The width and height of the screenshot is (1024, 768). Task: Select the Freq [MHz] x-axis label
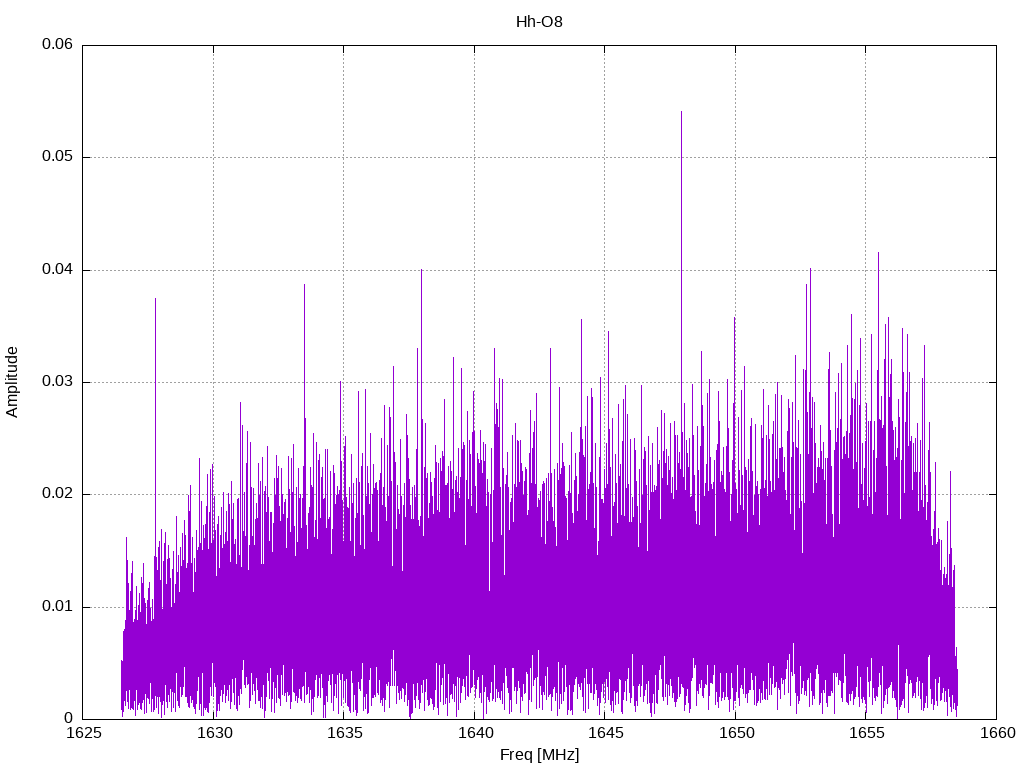(539, 754)
